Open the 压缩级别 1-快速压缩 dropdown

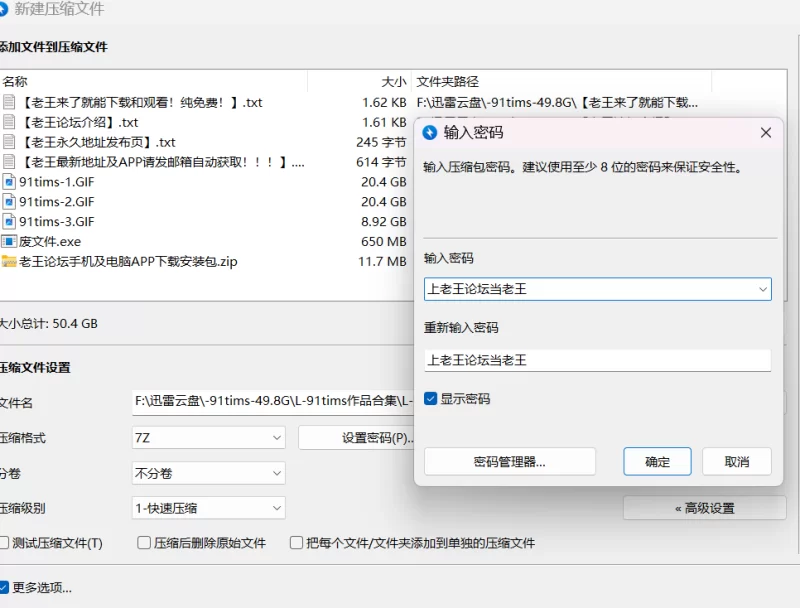pos(209,508)
